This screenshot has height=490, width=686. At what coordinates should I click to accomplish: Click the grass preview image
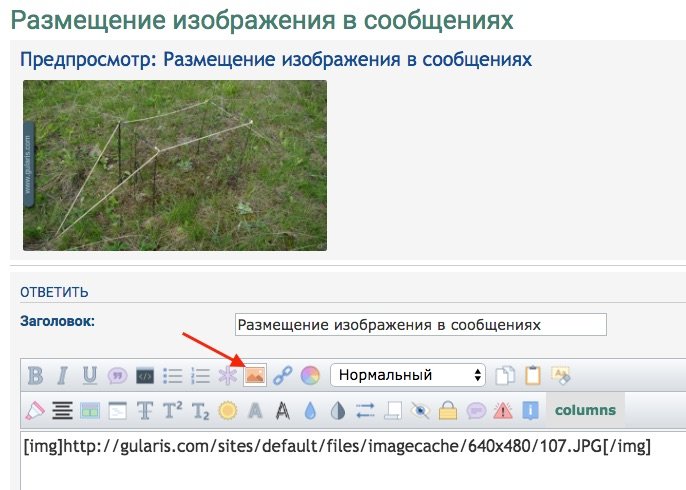tap(175, 165)
